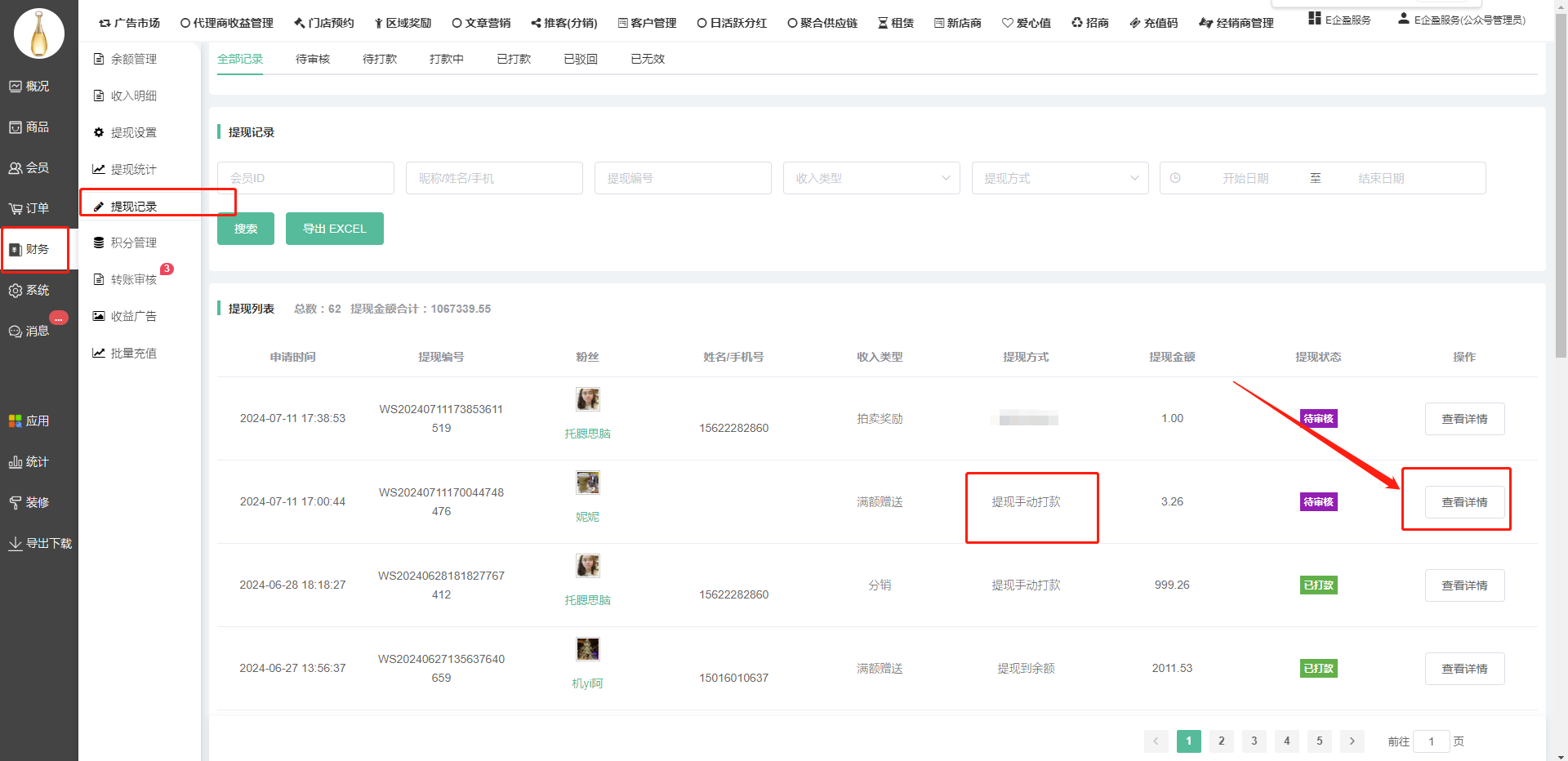
Task: Switch to the 已打款 tab
Action: 514,59
